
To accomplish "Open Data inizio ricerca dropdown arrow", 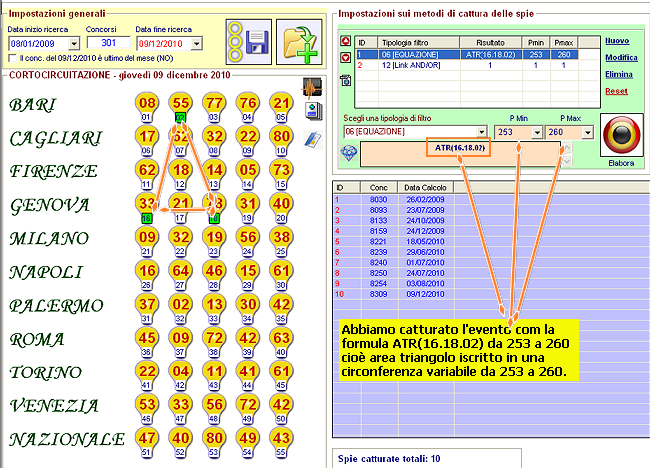I will pos(74,44).
